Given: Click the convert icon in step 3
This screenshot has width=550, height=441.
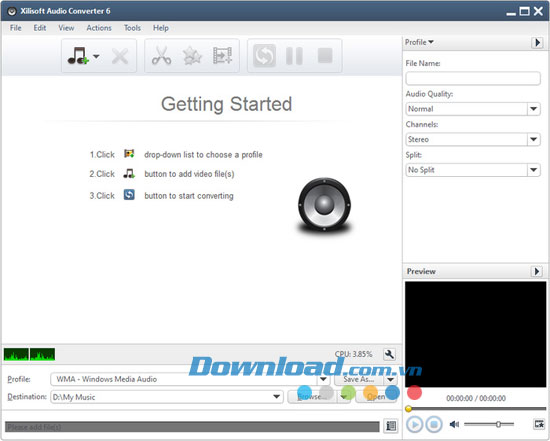Looking at the screenshot, I should 129,194.
